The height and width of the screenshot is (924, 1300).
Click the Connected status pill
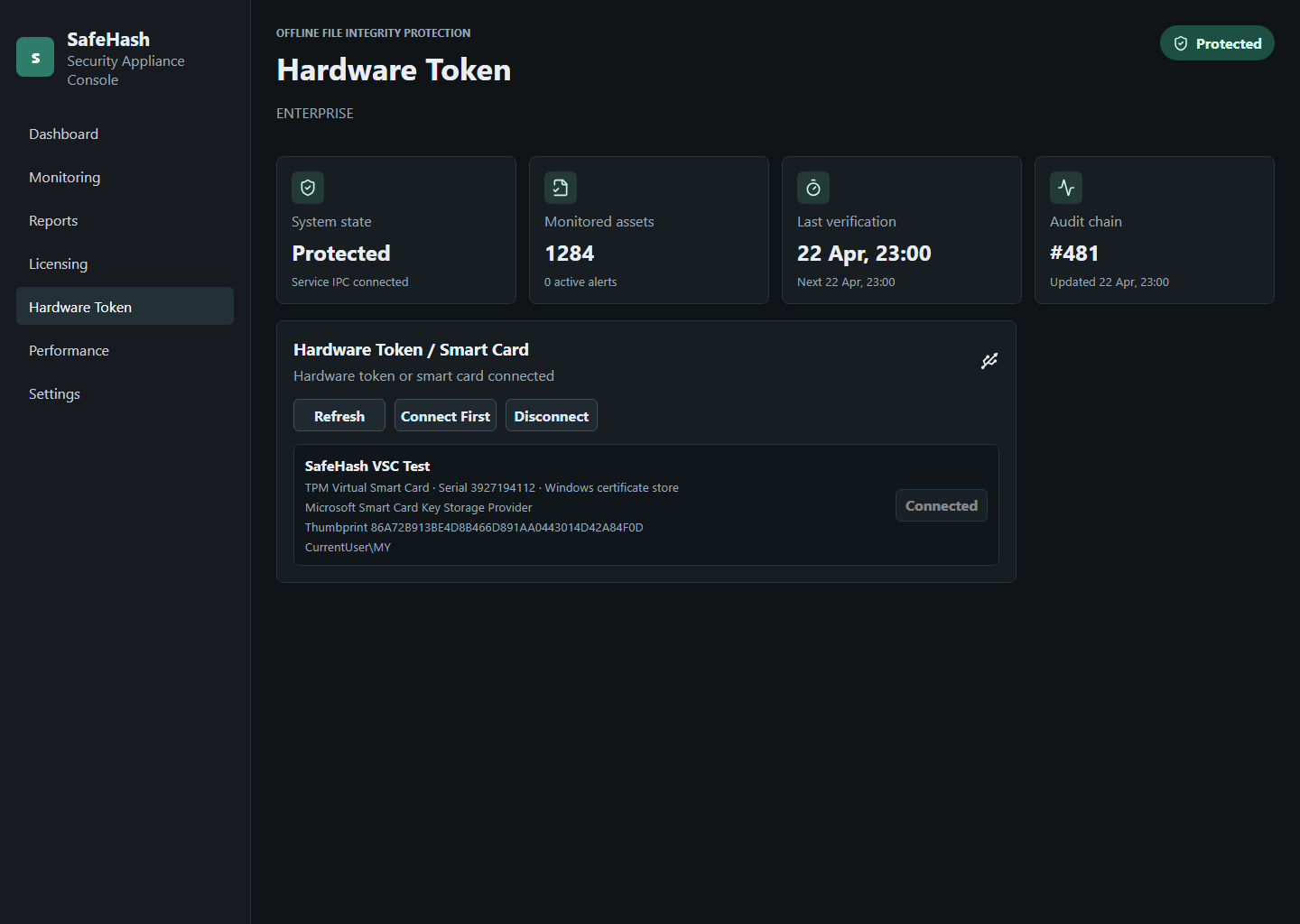(x=941, y=505)
